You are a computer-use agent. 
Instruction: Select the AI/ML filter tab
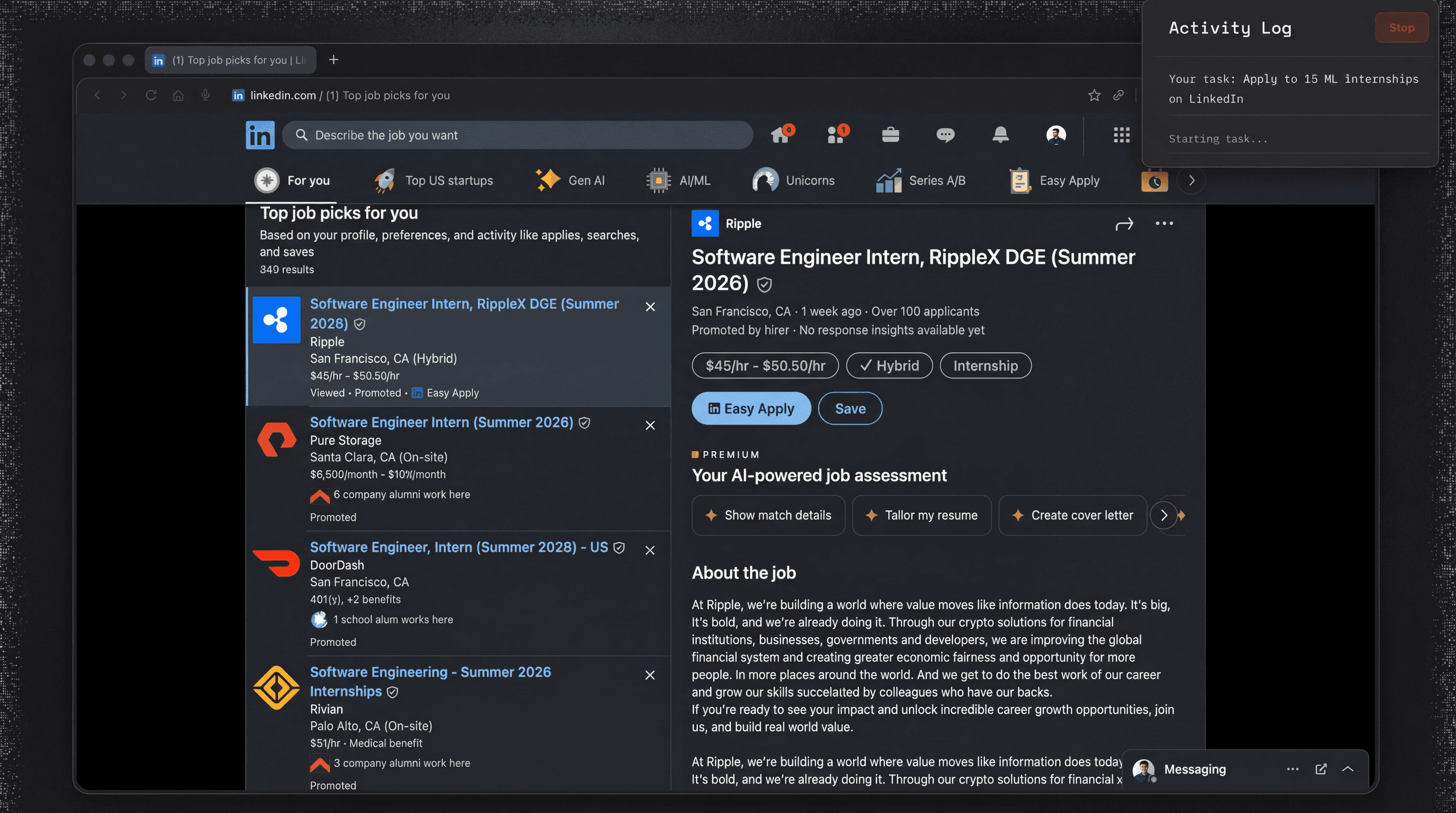click(x=679, y=180)
